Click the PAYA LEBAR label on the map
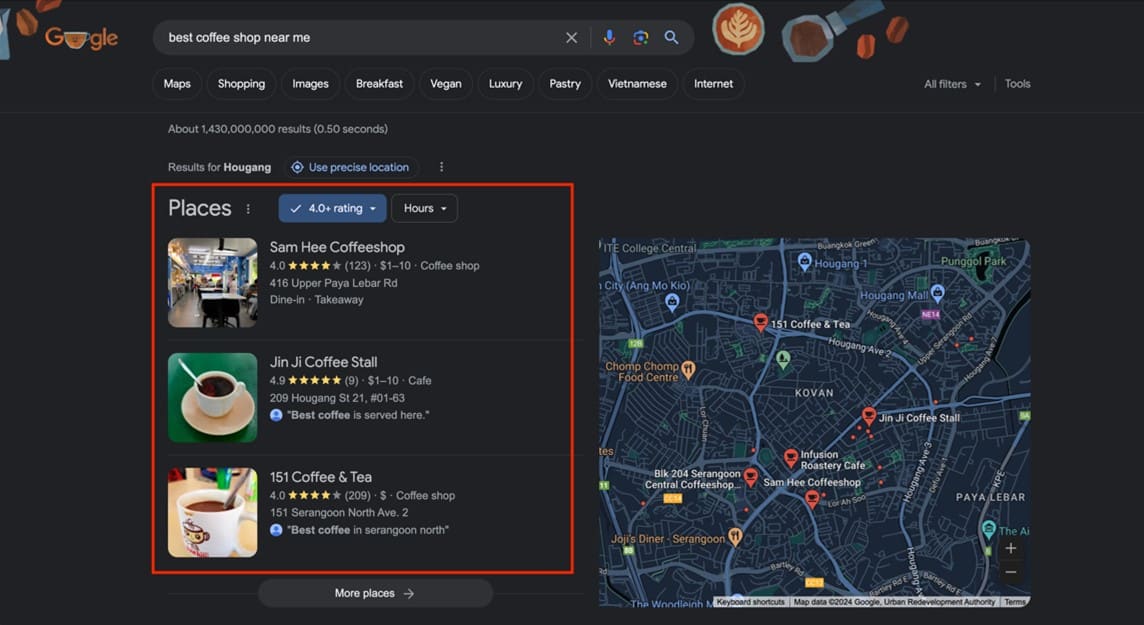Image resolution: width=1144 pixels, height=625 pixels. click(990, 497)
